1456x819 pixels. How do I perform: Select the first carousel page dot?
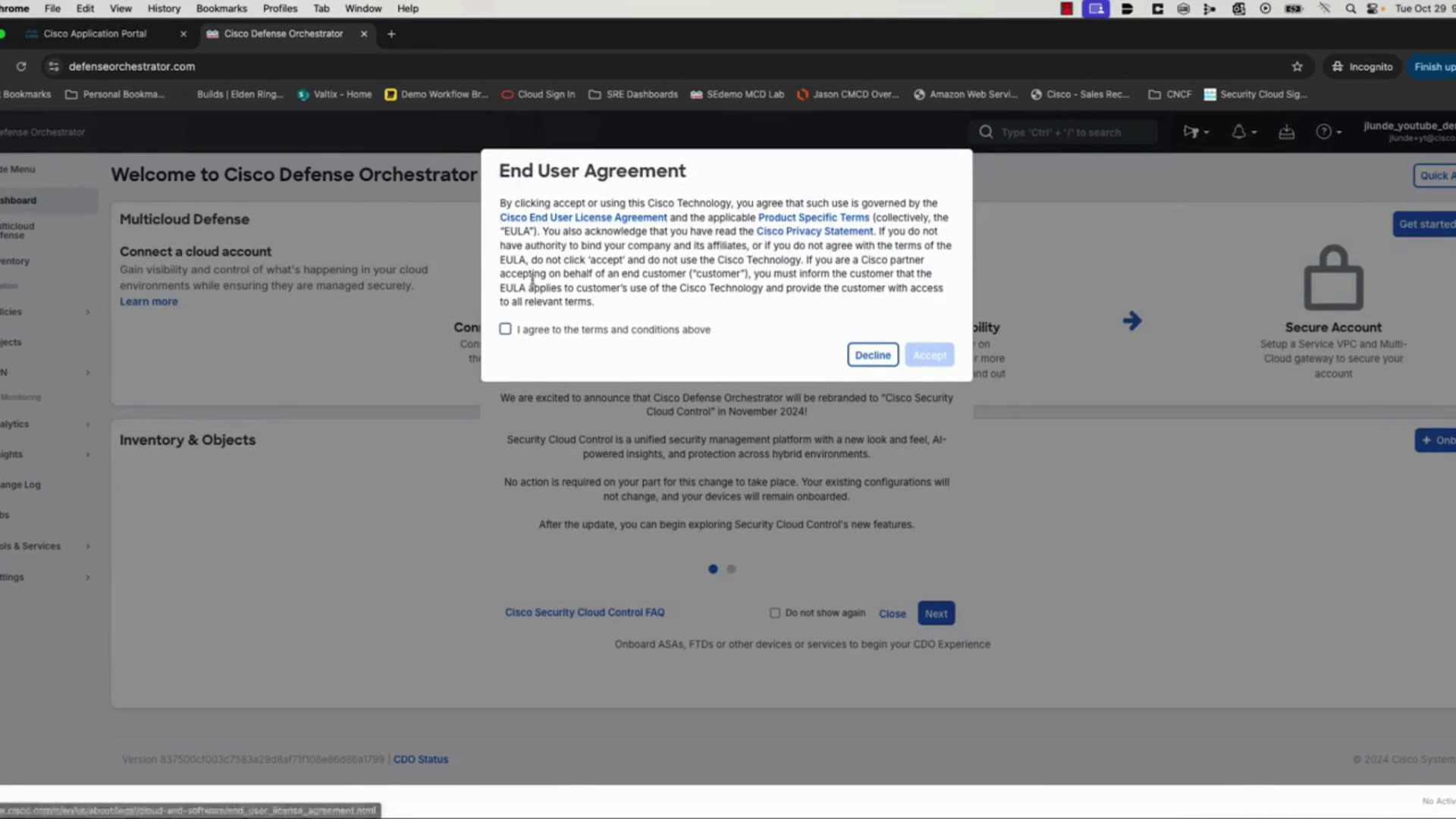pyautogui.click(x=713, y=569)
